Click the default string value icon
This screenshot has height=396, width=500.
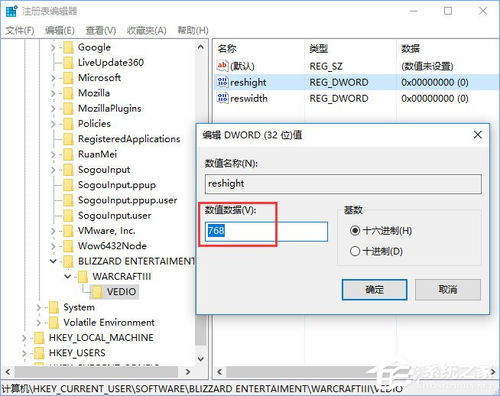pos(222,66)
